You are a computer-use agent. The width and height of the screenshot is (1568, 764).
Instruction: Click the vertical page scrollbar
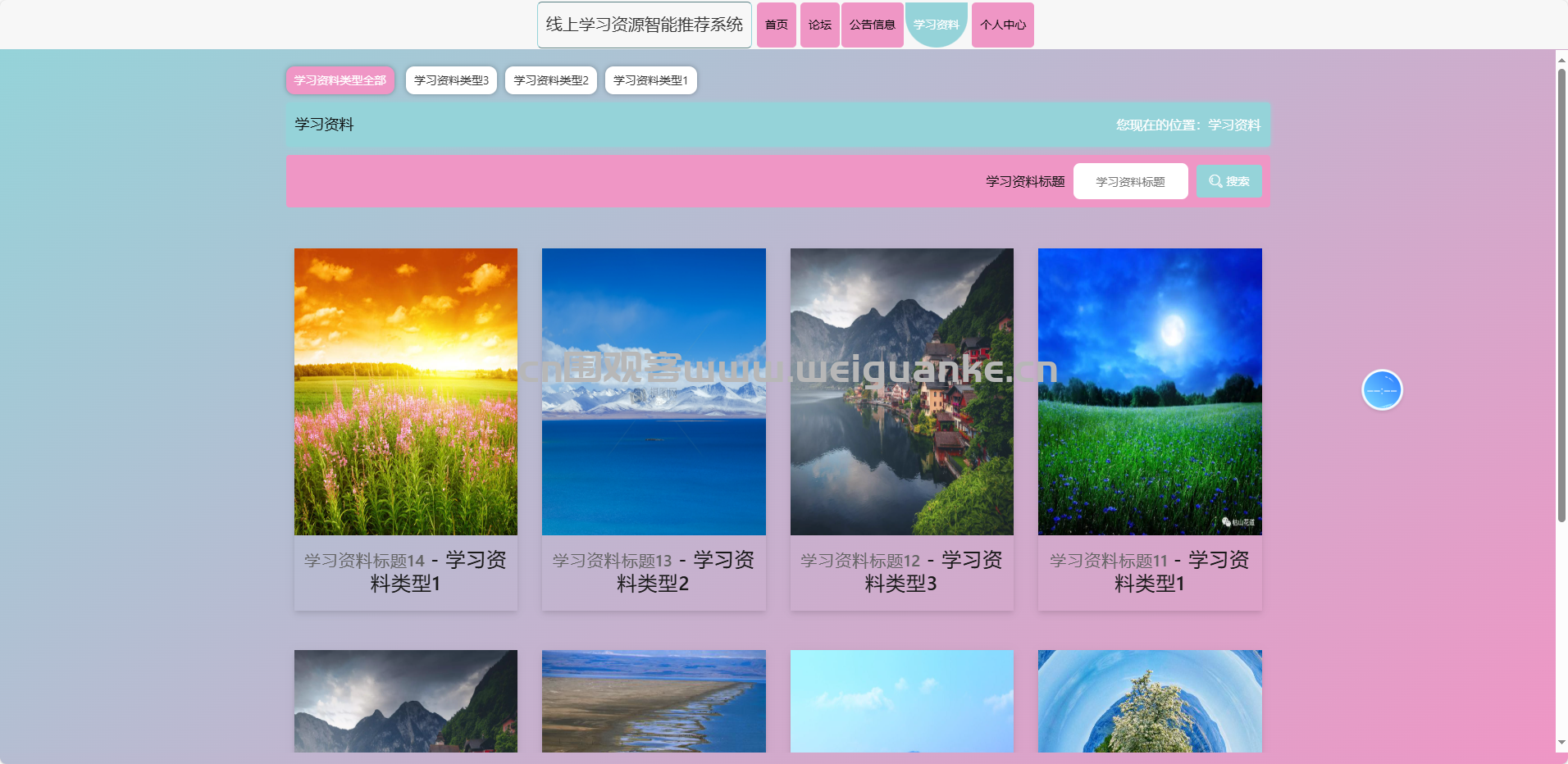[x=1561, y=295]
